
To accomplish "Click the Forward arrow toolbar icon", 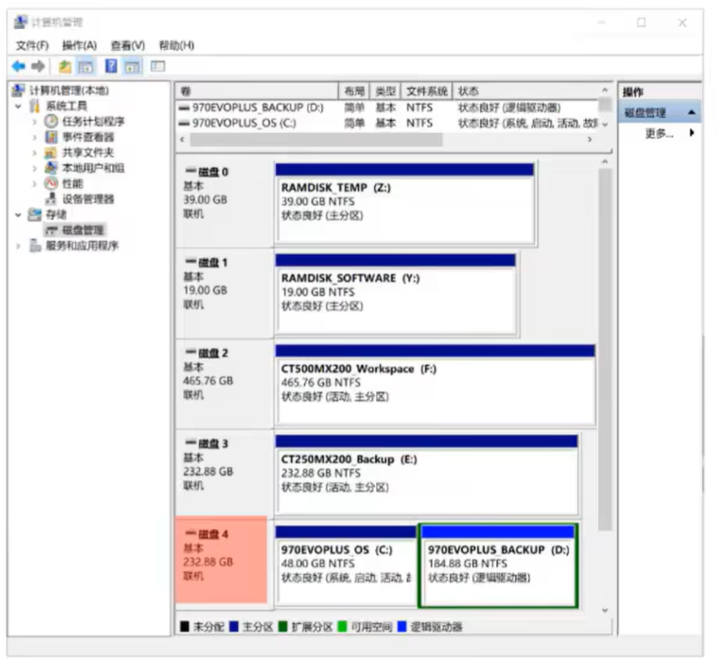I will (x=38, y=67).
